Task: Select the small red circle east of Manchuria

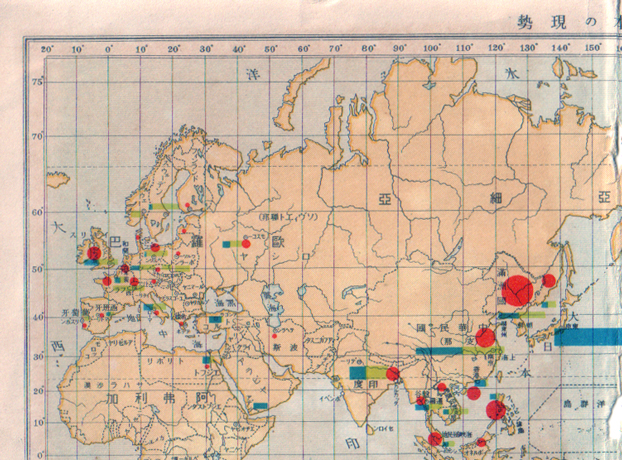Action: click(549, 280)
